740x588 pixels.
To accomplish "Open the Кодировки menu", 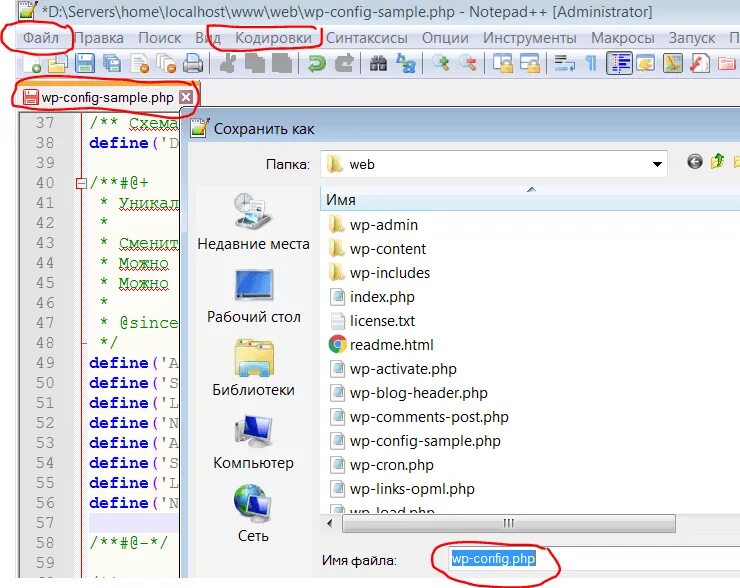I will pyautogui.click(x=273, y=38).
